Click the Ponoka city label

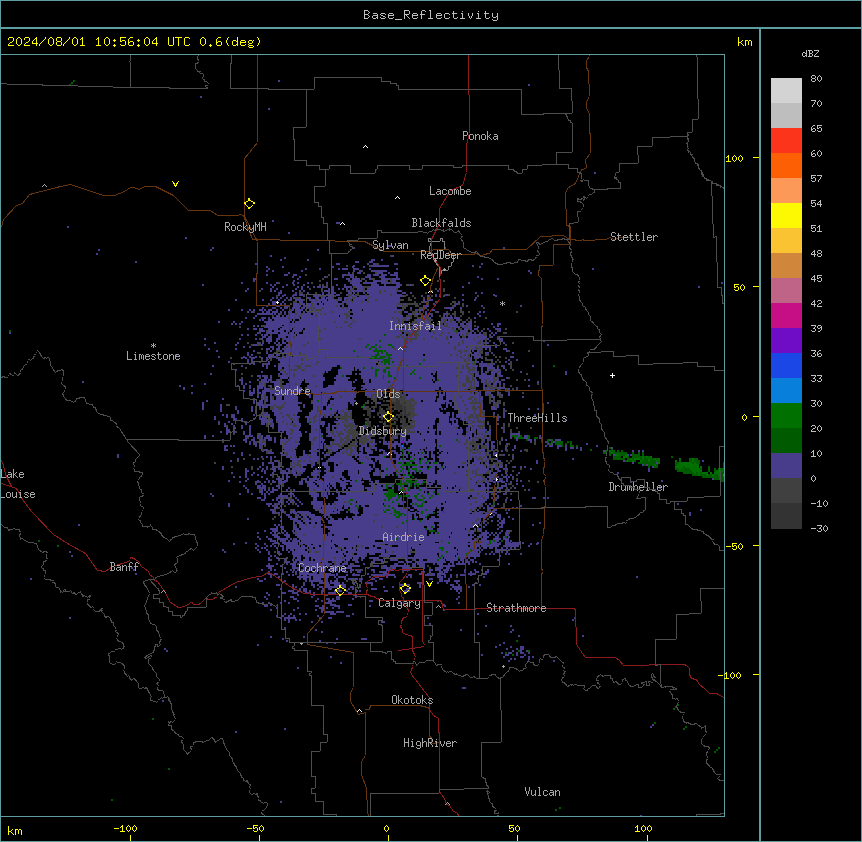tap(480, 136)
